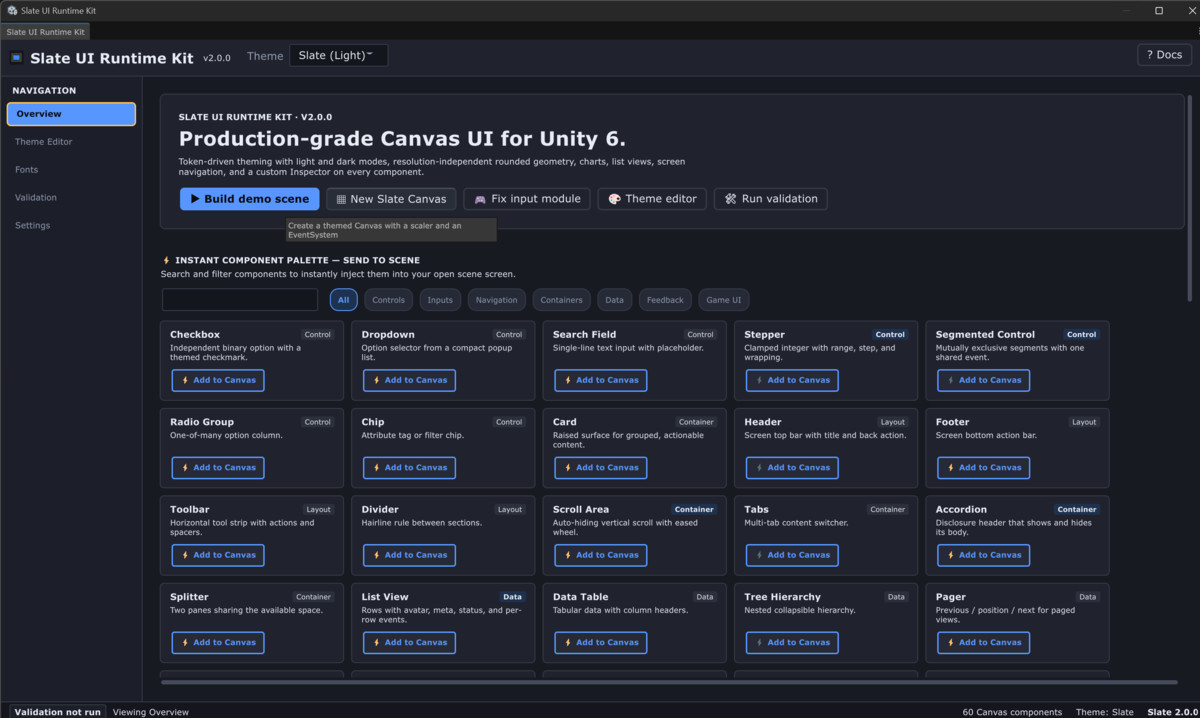The image size is (1200, 718).
Task: Click the Layout tag on the Header card
Action: (892, 422)
